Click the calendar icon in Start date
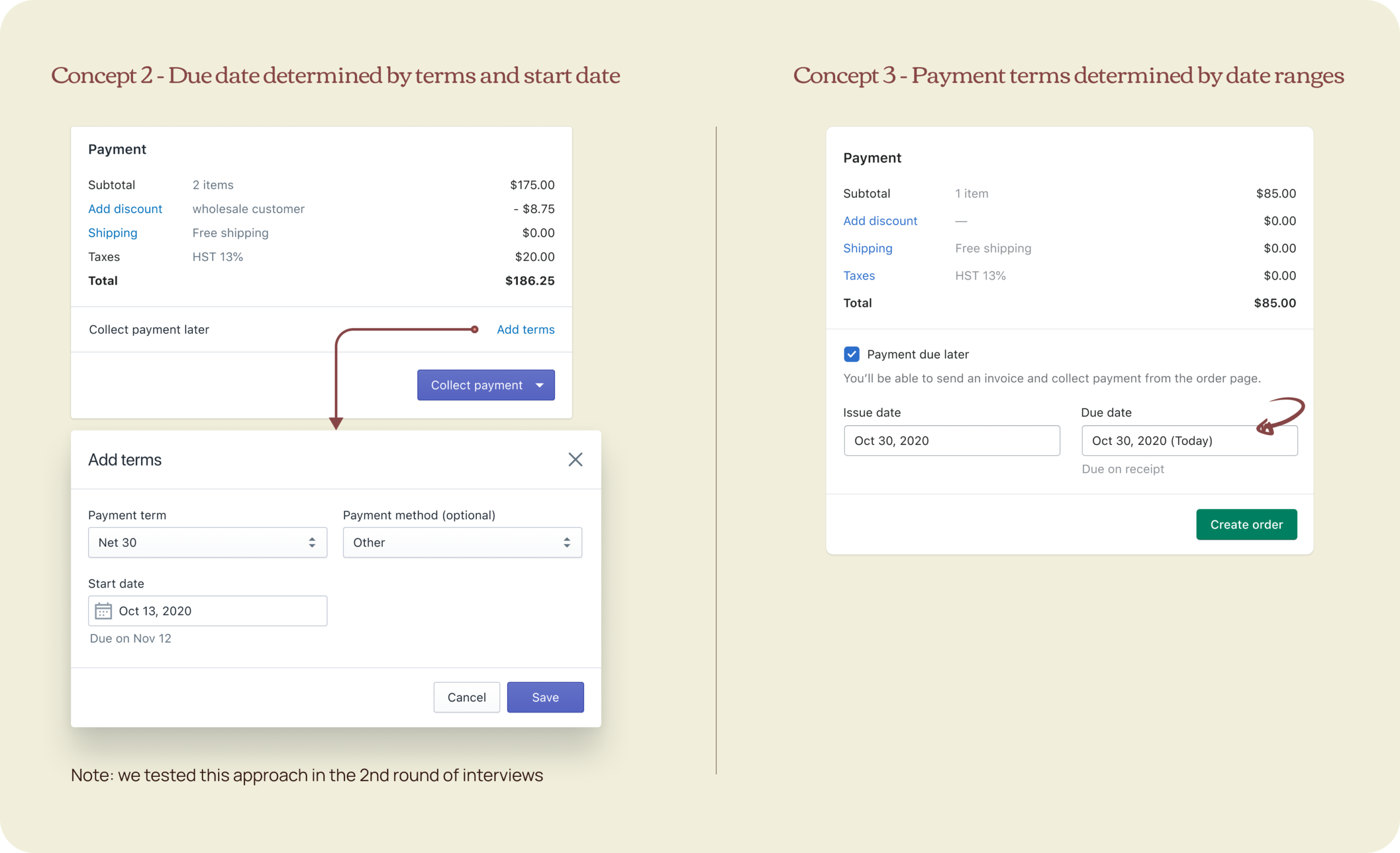Viewport: 1400px width, 853px height. tap(103, 611)
